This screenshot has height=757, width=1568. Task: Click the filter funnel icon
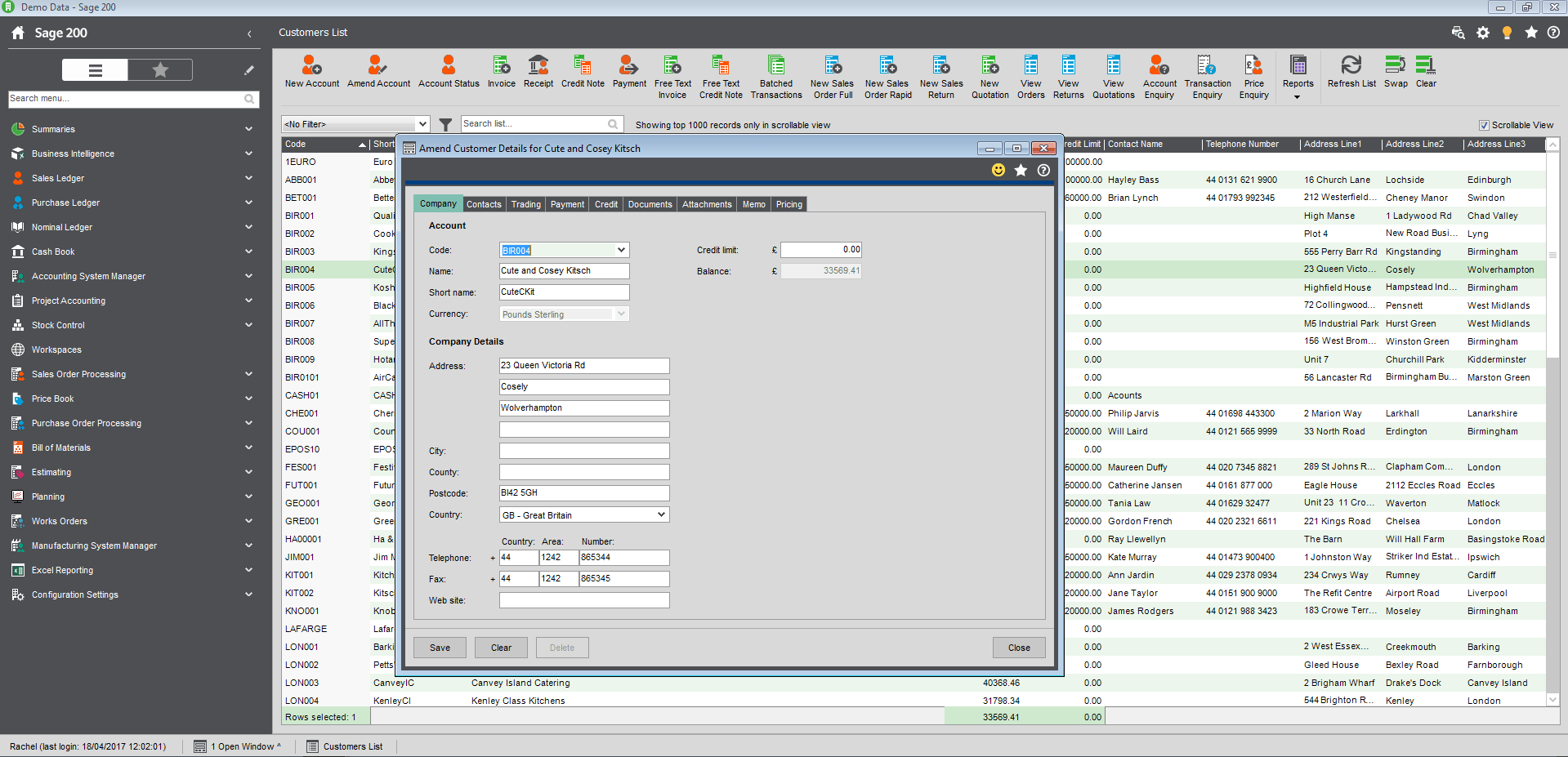445,124
